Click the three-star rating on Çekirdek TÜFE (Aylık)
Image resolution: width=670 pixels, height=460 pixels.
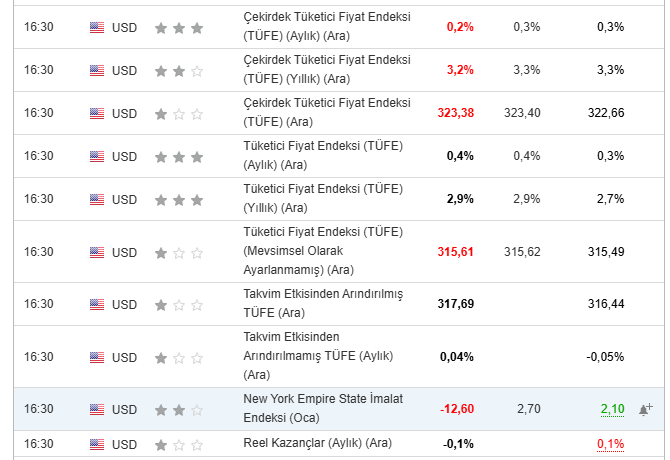click(x=179, y=28)
